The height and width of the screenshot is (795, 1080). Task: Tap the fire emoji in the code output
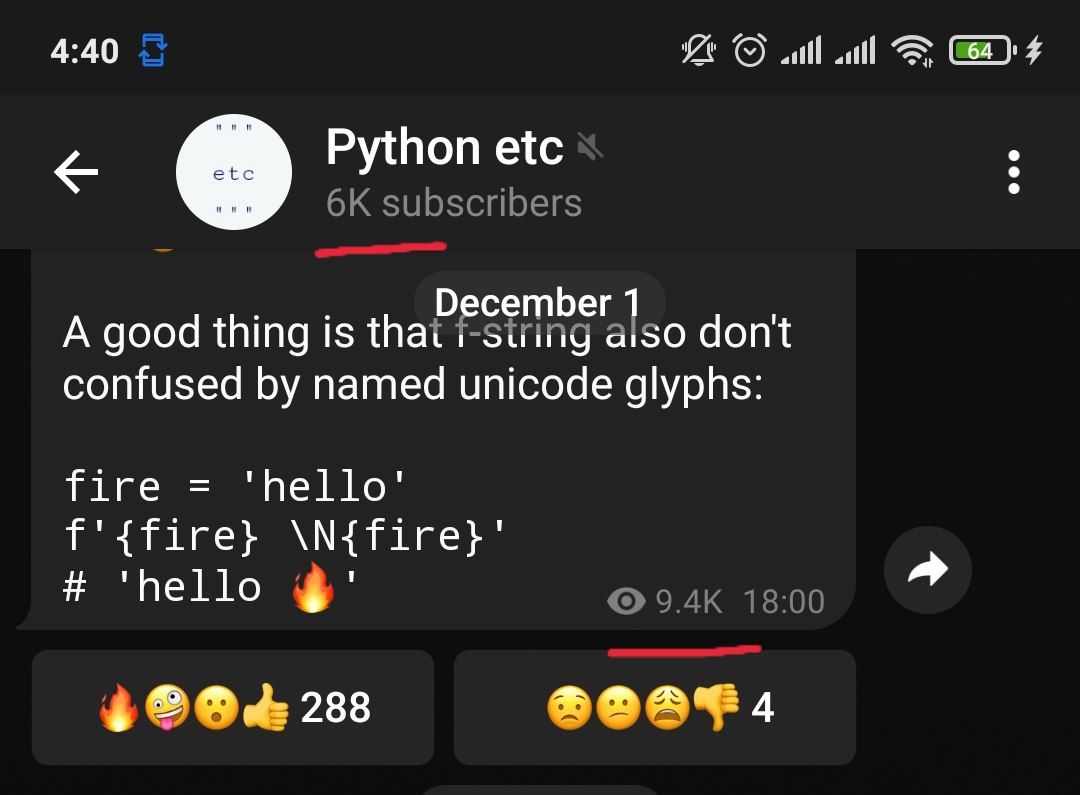[313, 587]
